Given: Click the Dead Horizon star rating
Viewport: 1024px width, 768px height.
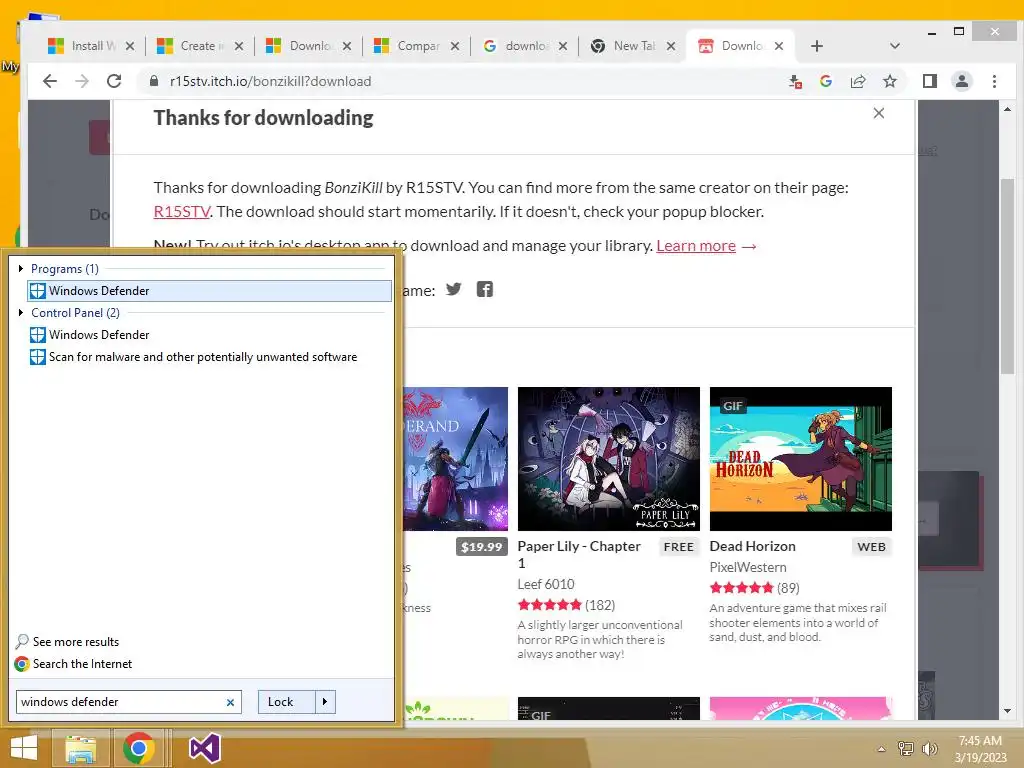Looking at the screenshot, I should (741, 588).
